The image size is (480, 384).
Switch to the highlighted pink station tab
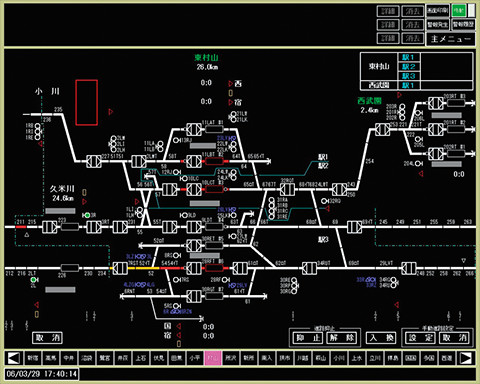coord(212,358)
